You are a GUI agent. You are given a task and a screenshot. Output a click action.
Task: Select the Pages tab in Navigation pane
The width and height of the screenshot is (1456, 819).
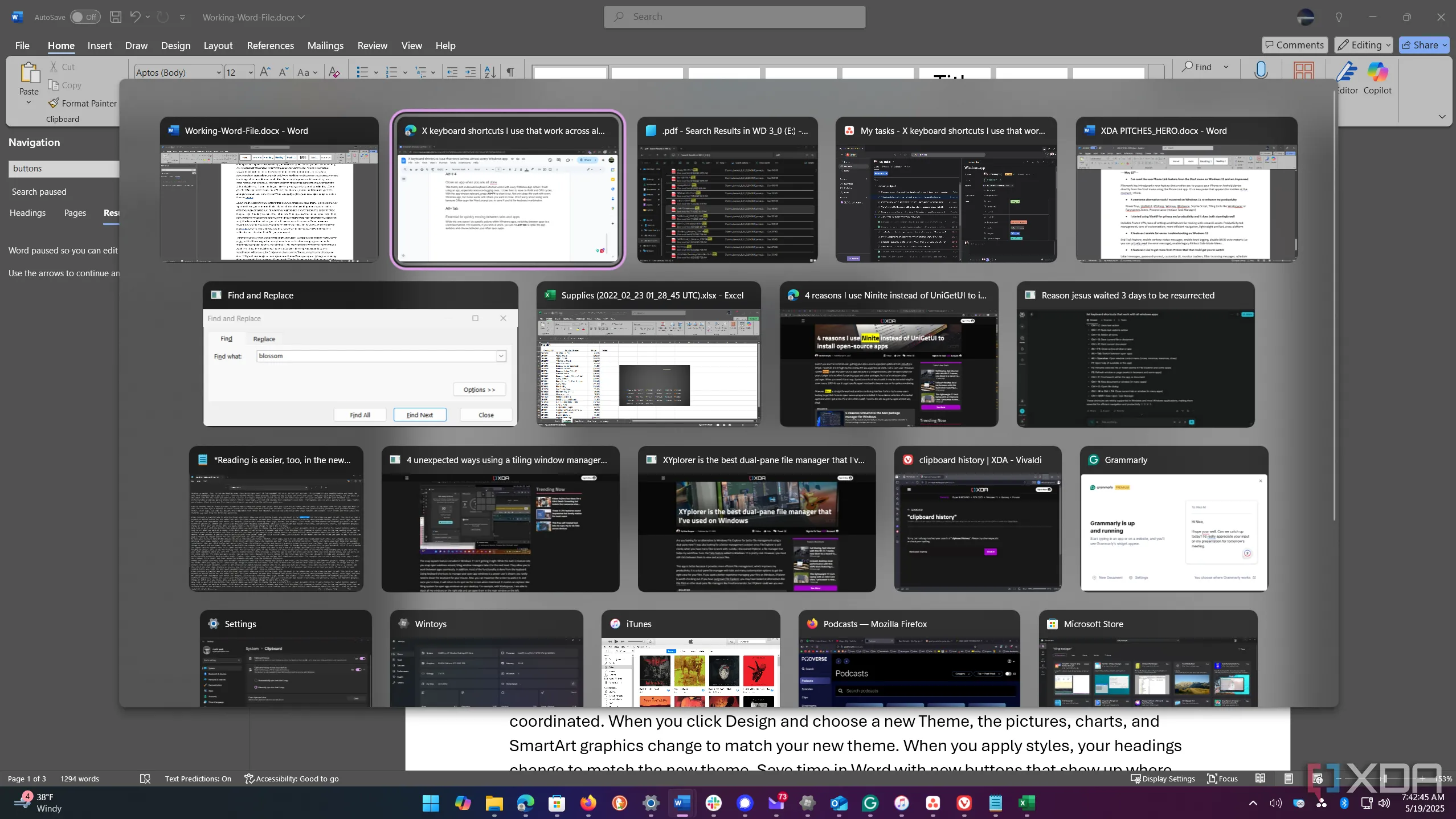pos(75,212)
